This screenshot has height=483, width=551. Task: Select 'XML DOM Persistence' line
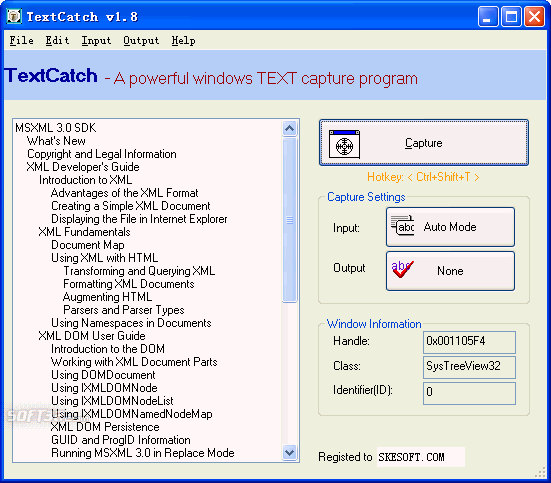pyautogui.click(x=105, y=427)
